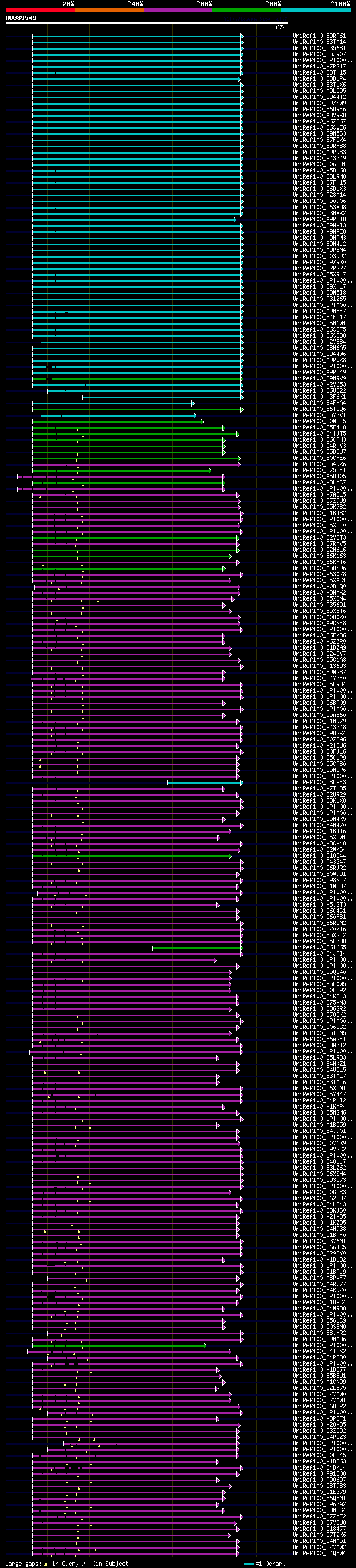Select the UniRef100_P50906 label

tap(319, 201)
